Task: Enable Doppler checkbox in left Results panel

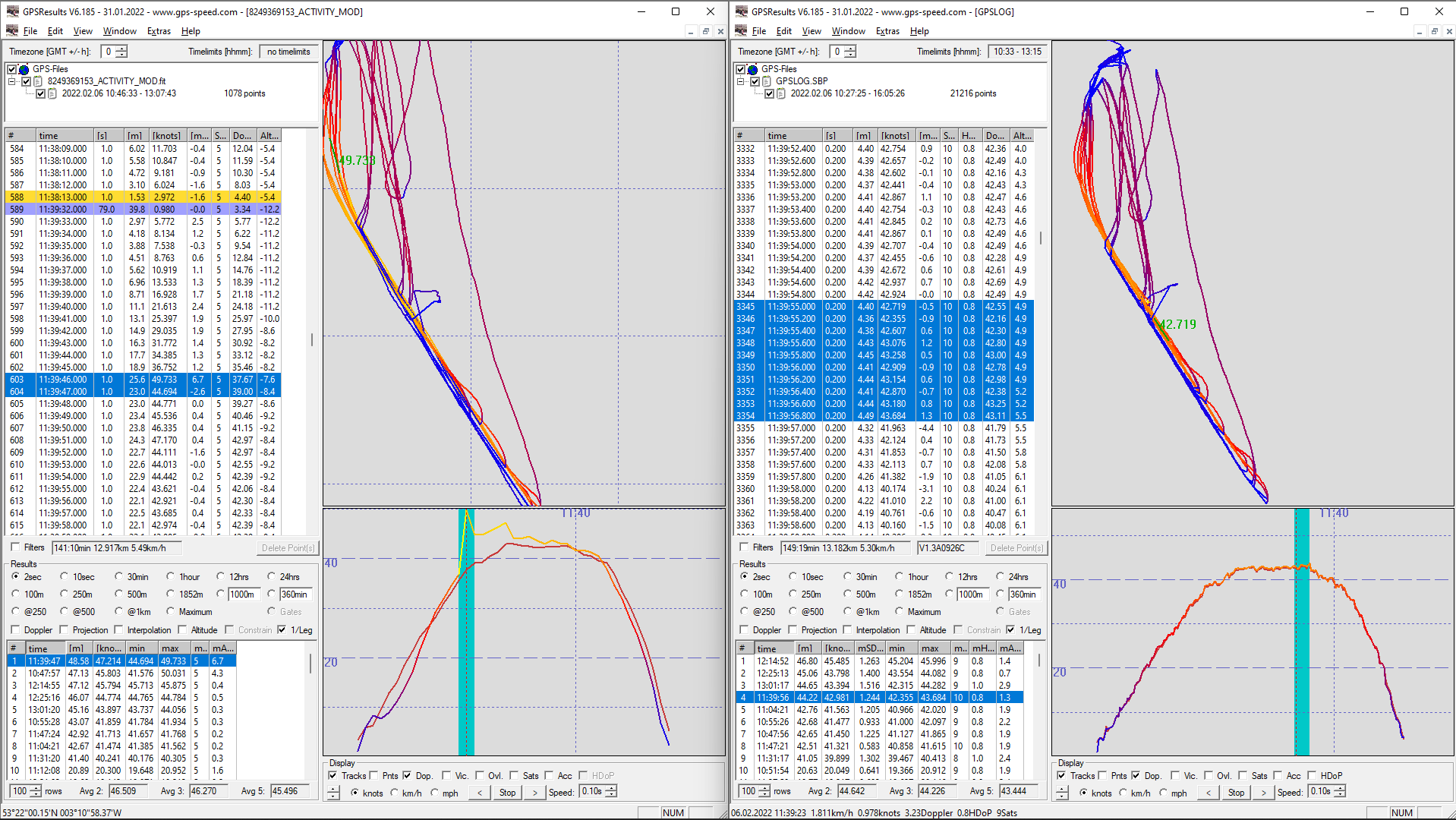Action: click(x=15, y=630)
